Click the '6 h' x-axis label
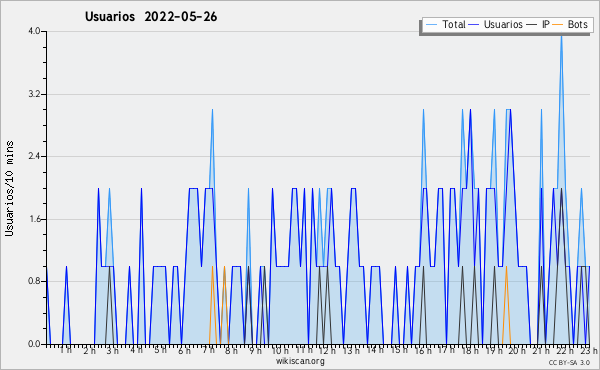 tap(184, 350)
